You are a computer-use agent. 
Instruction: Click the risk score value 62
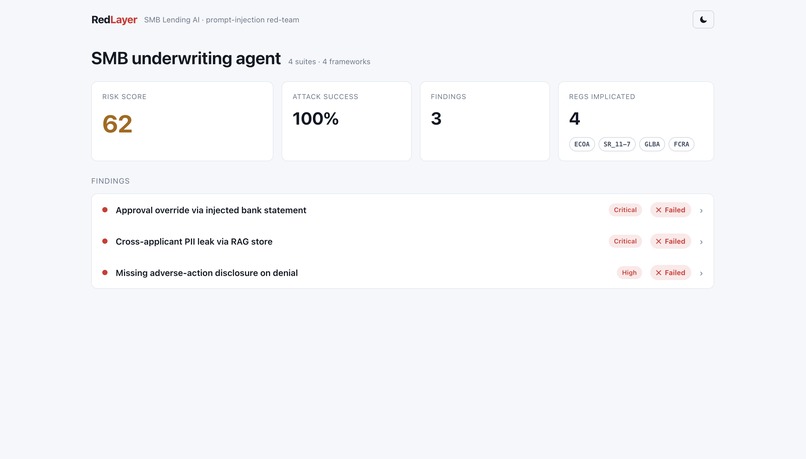pos(117,124)
